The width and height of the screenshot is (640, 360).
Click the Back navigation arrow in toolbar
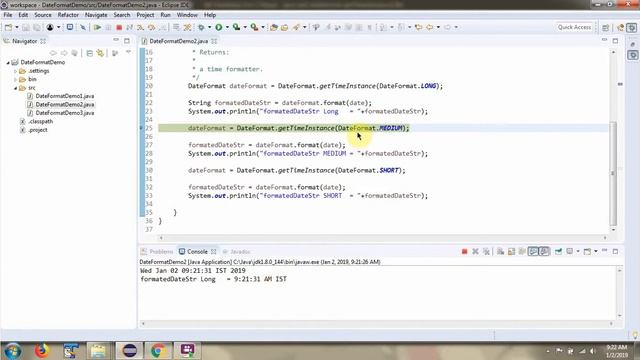pyautogui.click(x=430, y=27)
